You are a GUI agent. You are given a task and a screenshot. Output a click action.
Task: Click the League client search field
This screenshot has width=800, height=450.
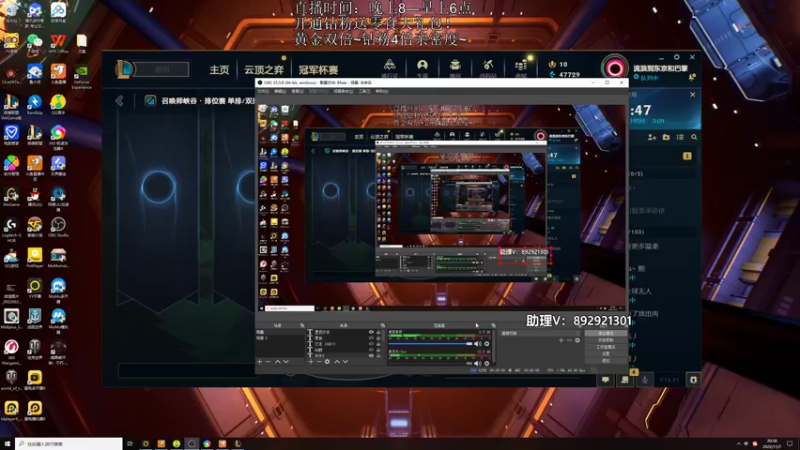pyautogui.click(x=162, y=69)
